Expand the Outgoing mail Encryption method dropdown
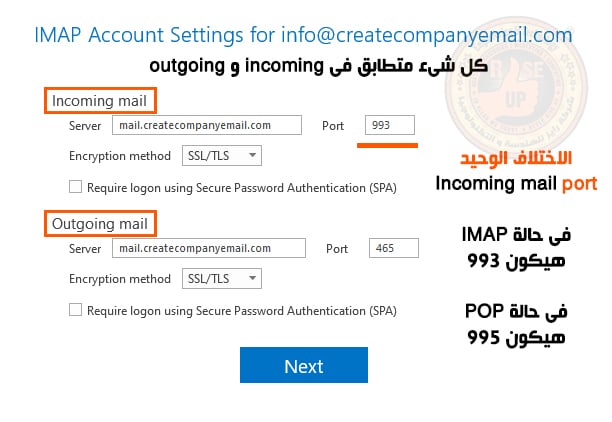The width and height of the screenshot is (612, 422). [x=222, y=279]
